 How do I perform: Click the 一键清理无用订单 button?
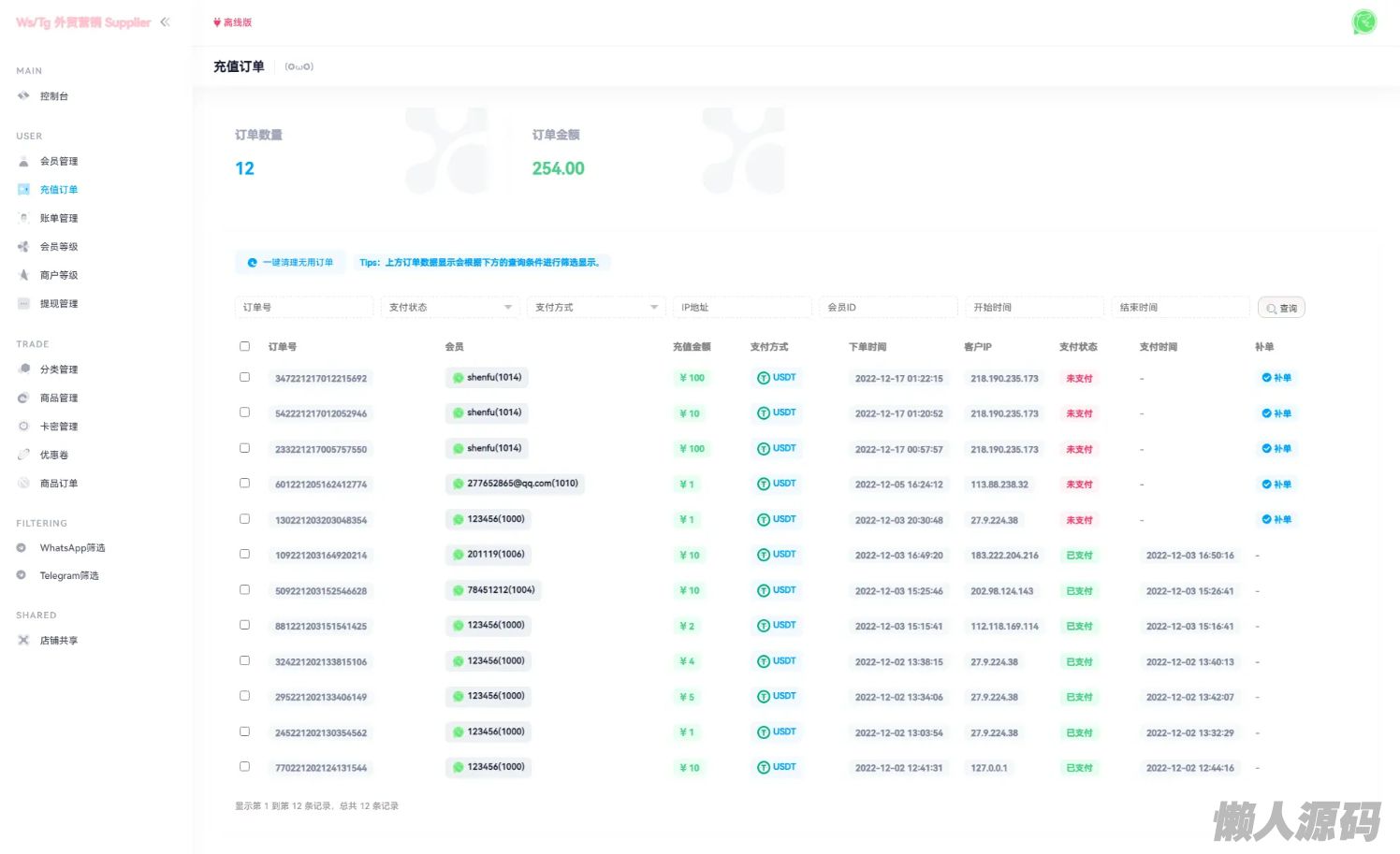290,263
